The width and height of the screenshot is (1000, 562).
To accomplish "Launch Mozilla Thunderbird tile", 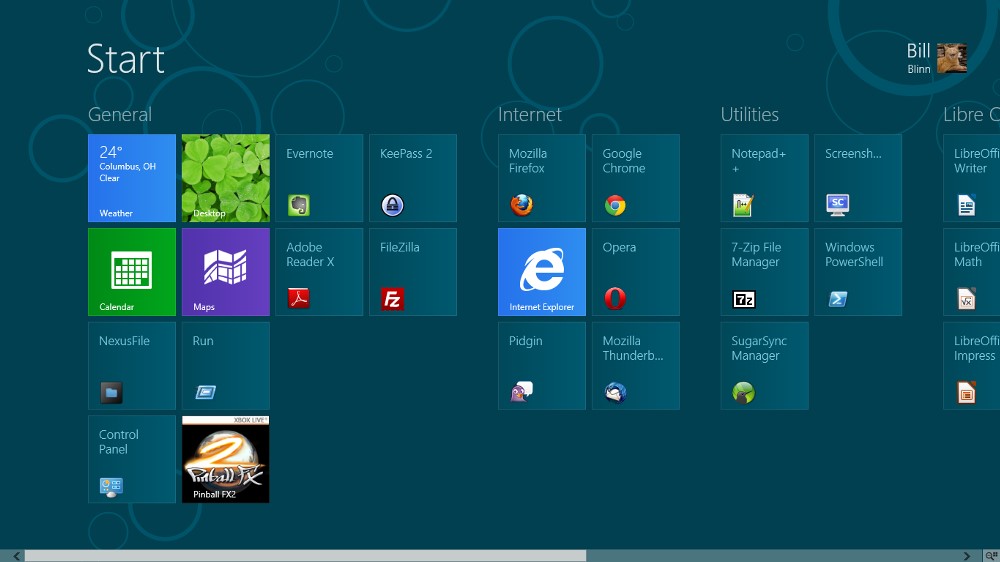I will click(636, 366).
